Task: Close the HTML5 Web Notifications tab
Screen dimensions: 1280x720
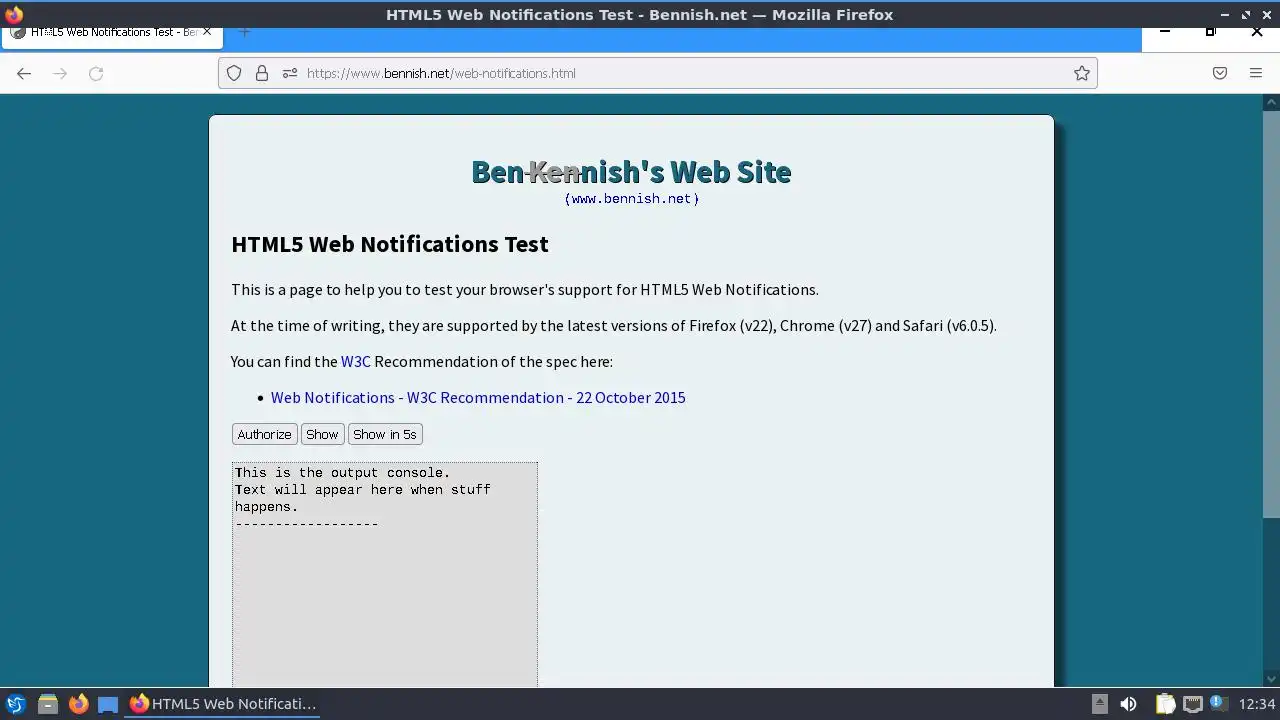Action: click(207, 32)
